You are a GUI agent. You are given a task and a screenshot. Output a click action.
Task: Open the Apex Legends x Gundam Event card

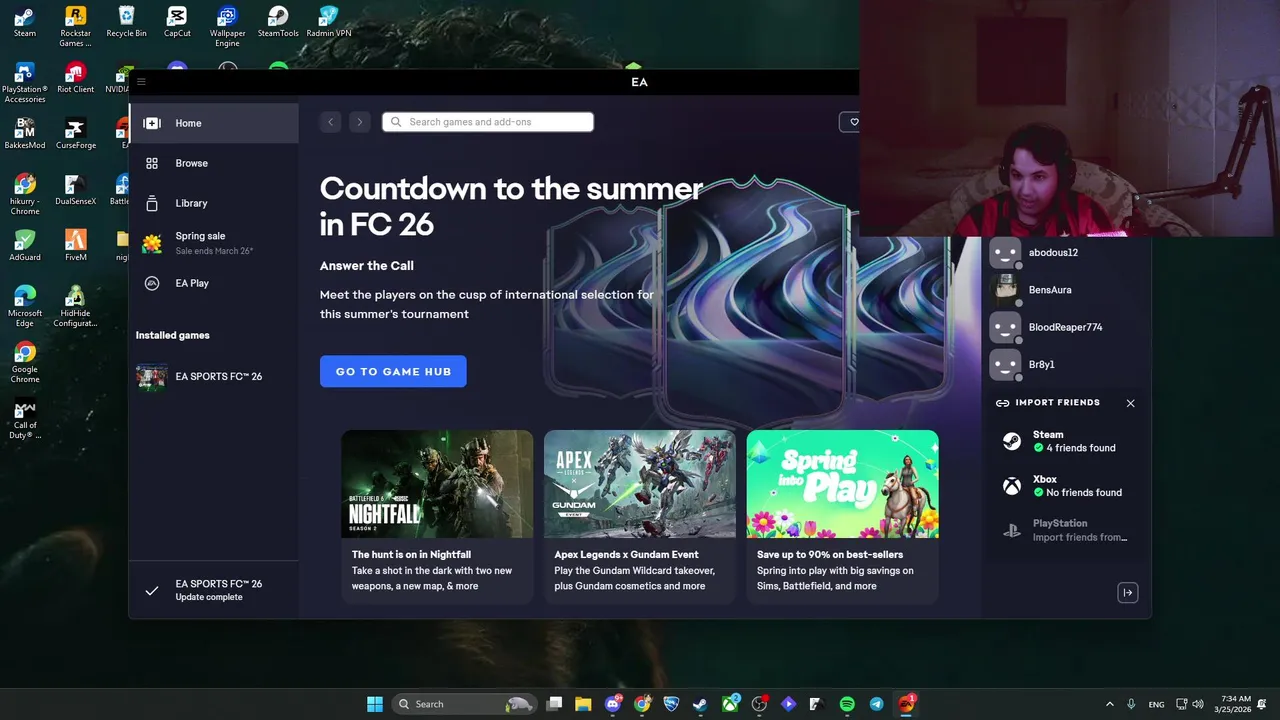point(639,516)
